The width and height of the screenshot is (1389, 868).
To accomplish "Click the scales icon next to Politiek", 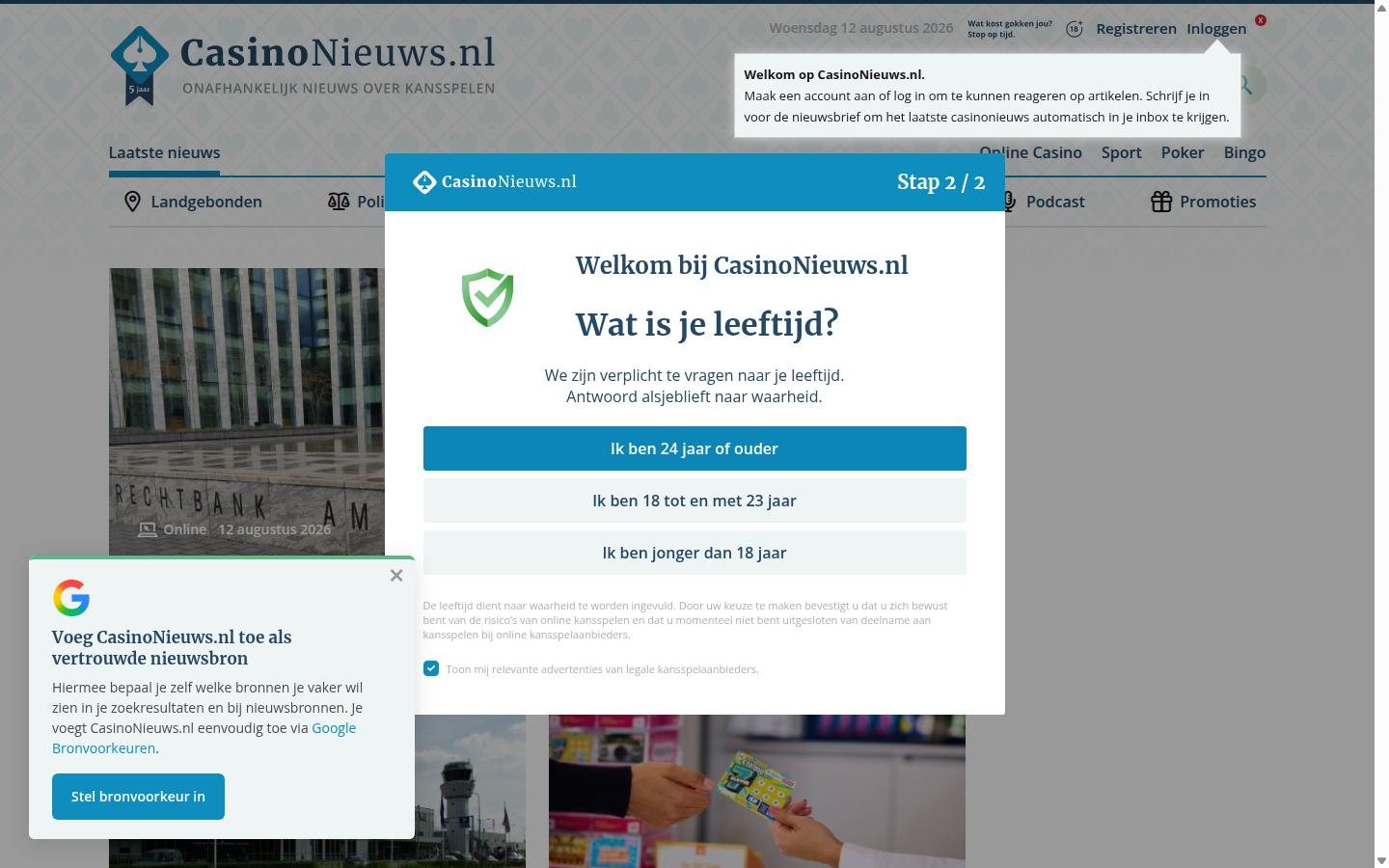I will tap(339, 202).
